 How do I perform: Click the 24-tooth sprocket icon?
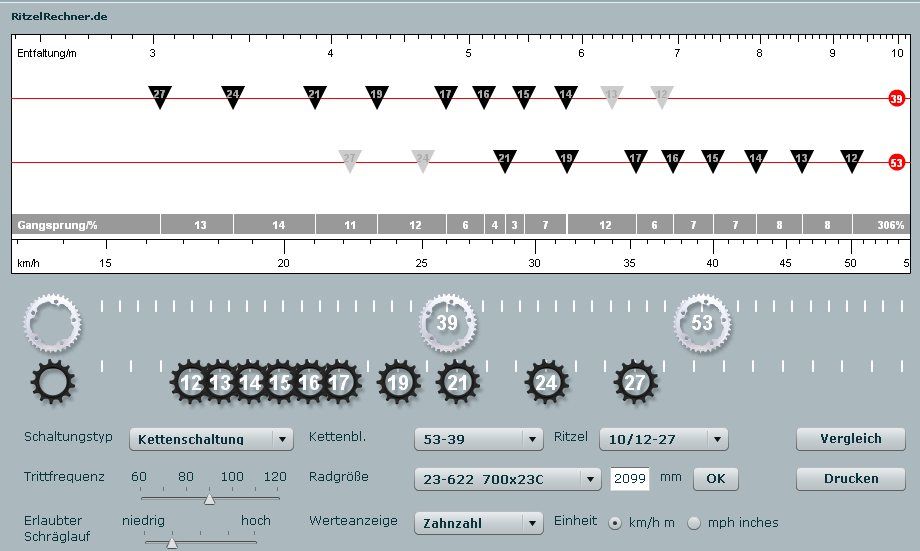coord(546,382)
